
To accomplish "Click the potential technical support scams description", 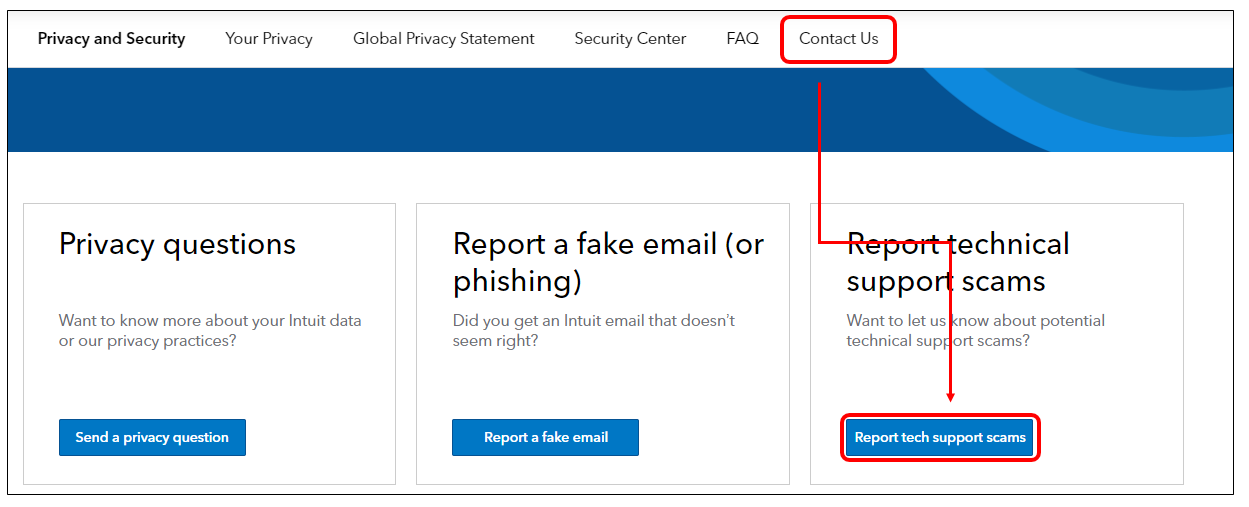I will click(975, 331).
